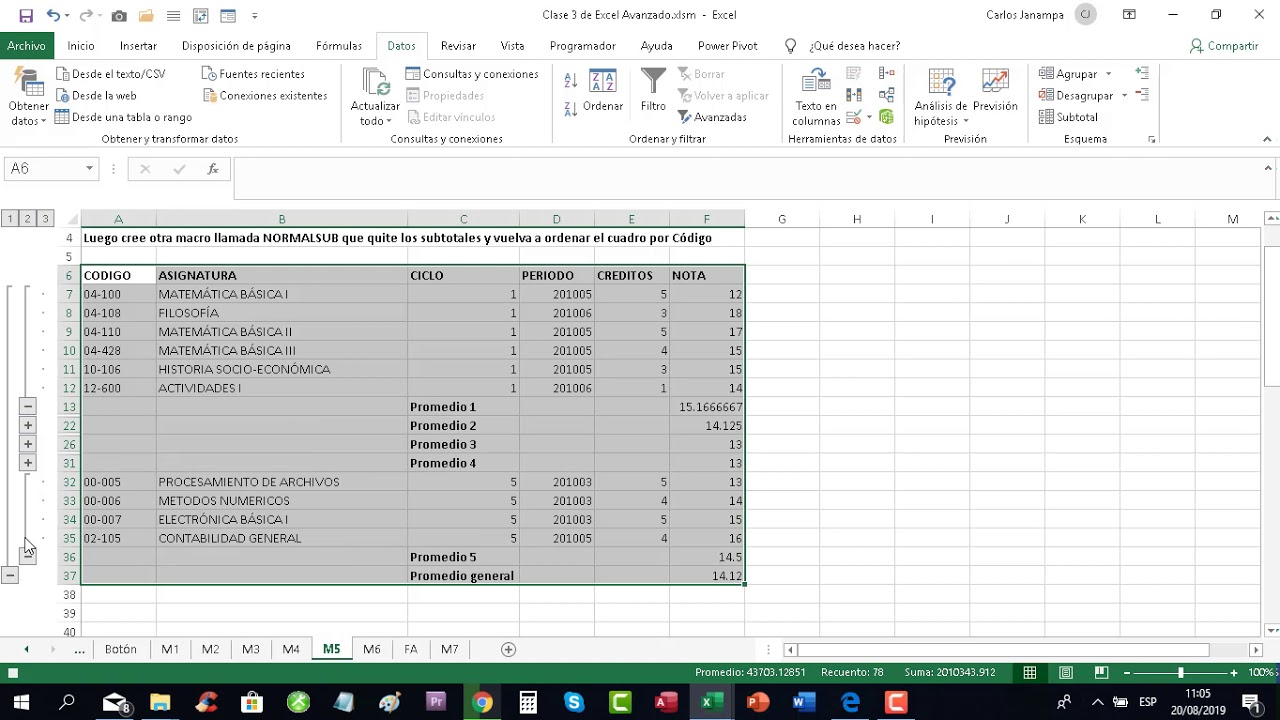
Task: Click the ¿Qué desea hacer? search box
Action: [854, 46]
